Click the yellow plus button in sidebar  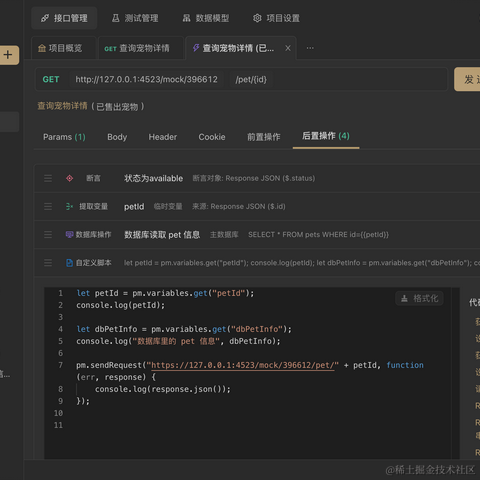point(8,55)
